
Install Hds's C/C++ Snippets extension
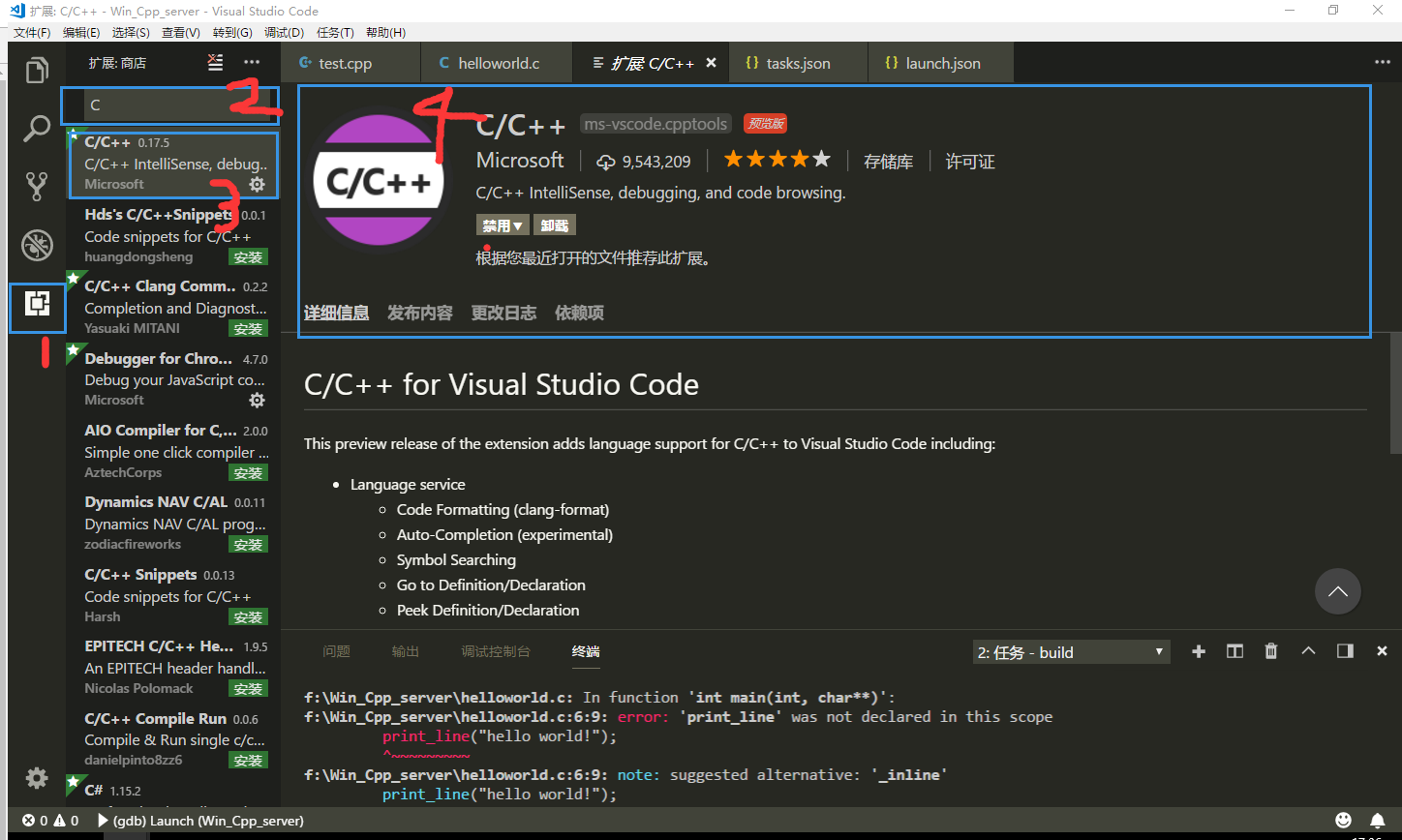(x=248, y=257)
